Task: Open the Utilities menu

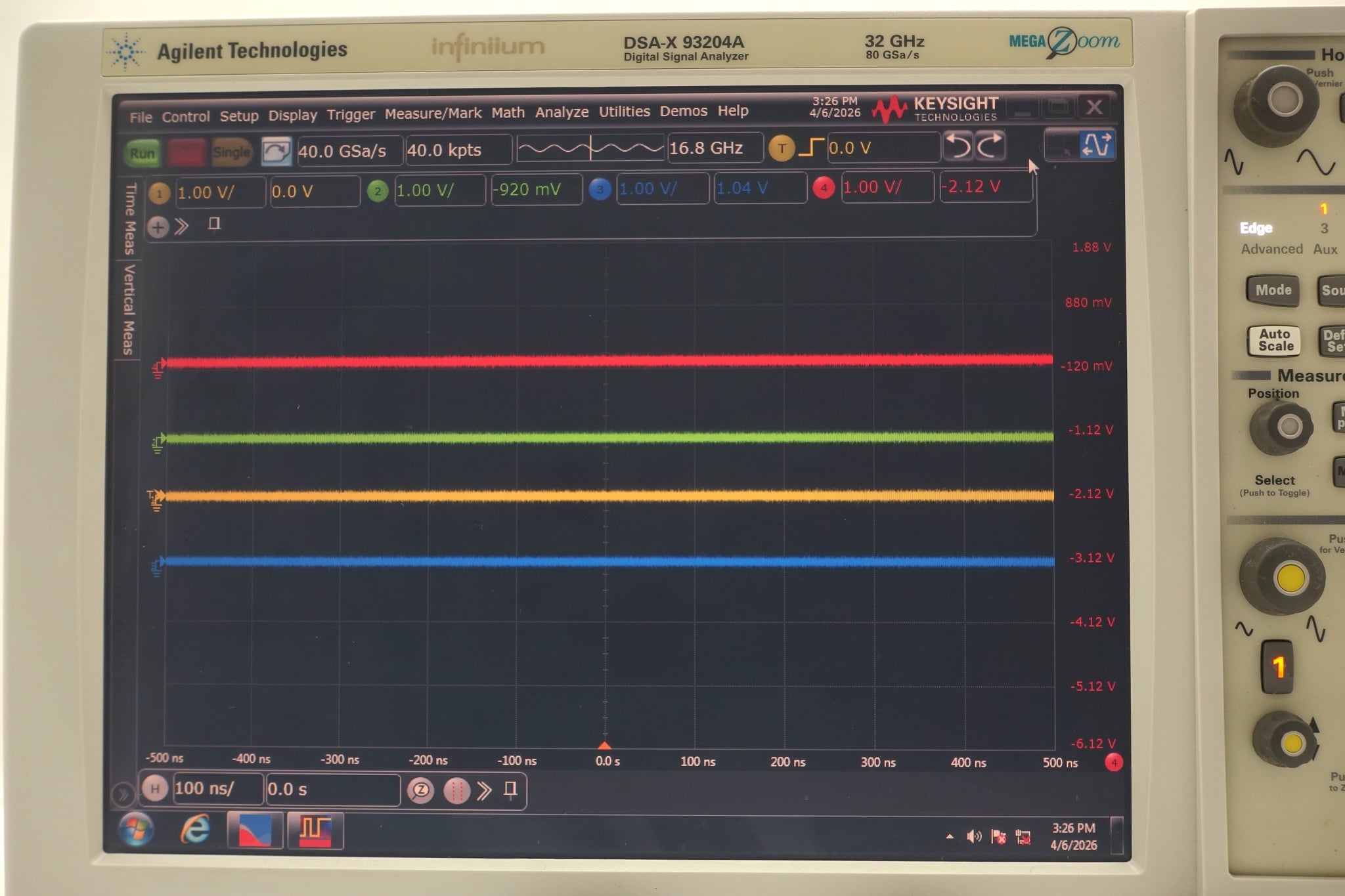Action: tap(624, 112)
